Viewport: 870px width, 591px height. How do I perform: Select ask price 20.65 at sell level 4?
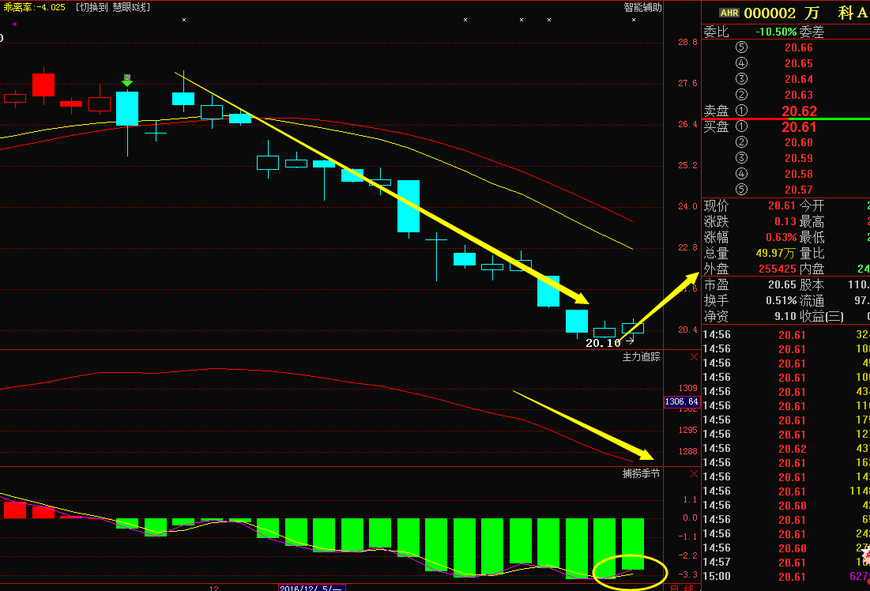[x=798, y=63]
